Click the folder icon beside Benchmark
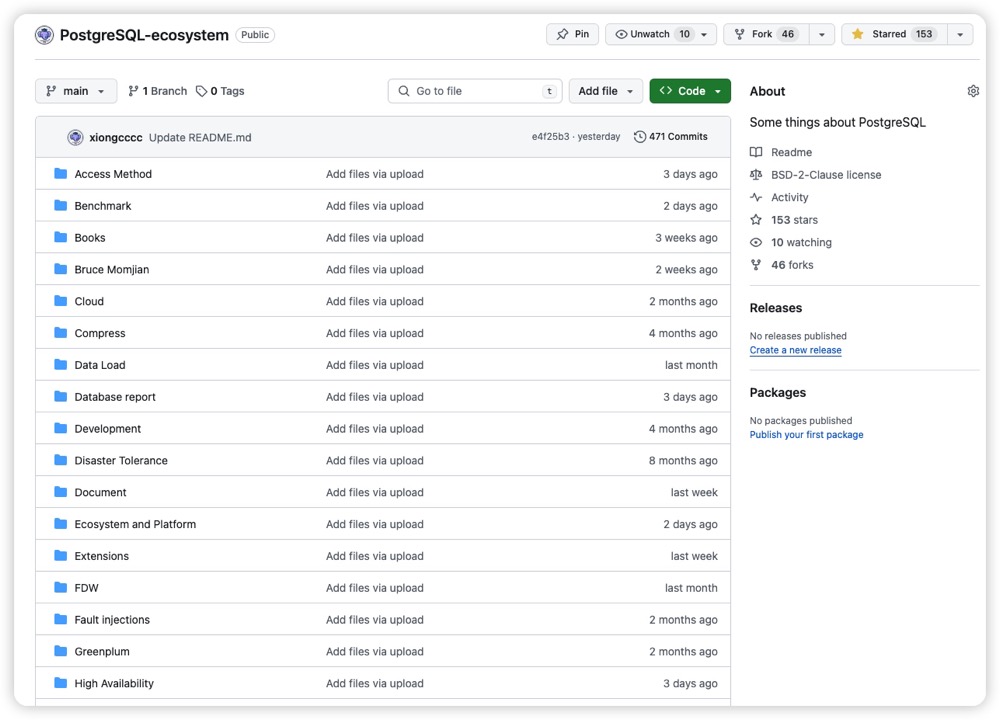Viewport: 1000px width, 720px height. pos(61,206)
